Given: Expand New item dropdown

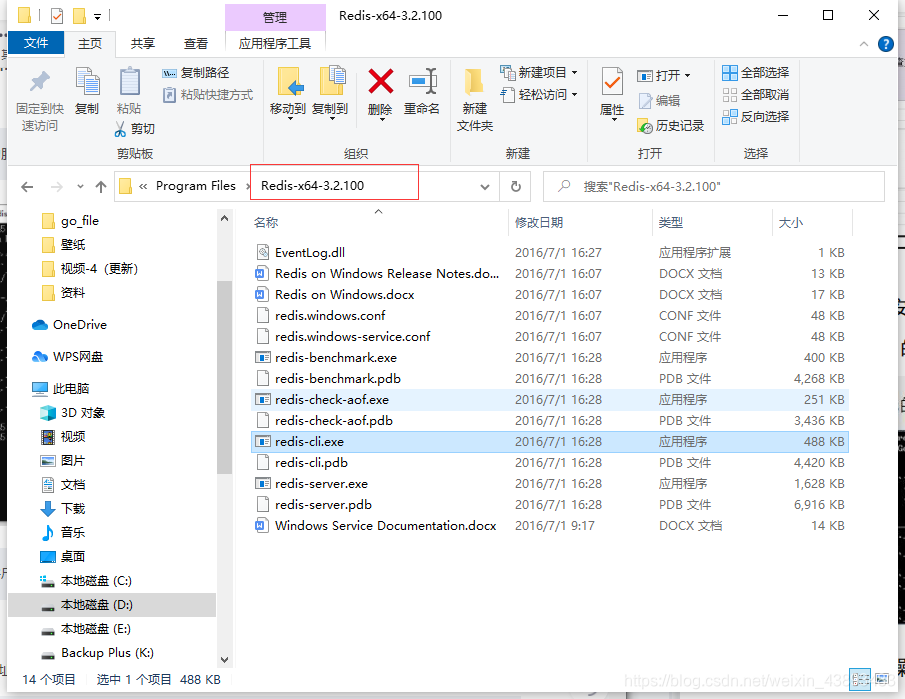Looking at the screenshot, I should [x=539, y=73].
